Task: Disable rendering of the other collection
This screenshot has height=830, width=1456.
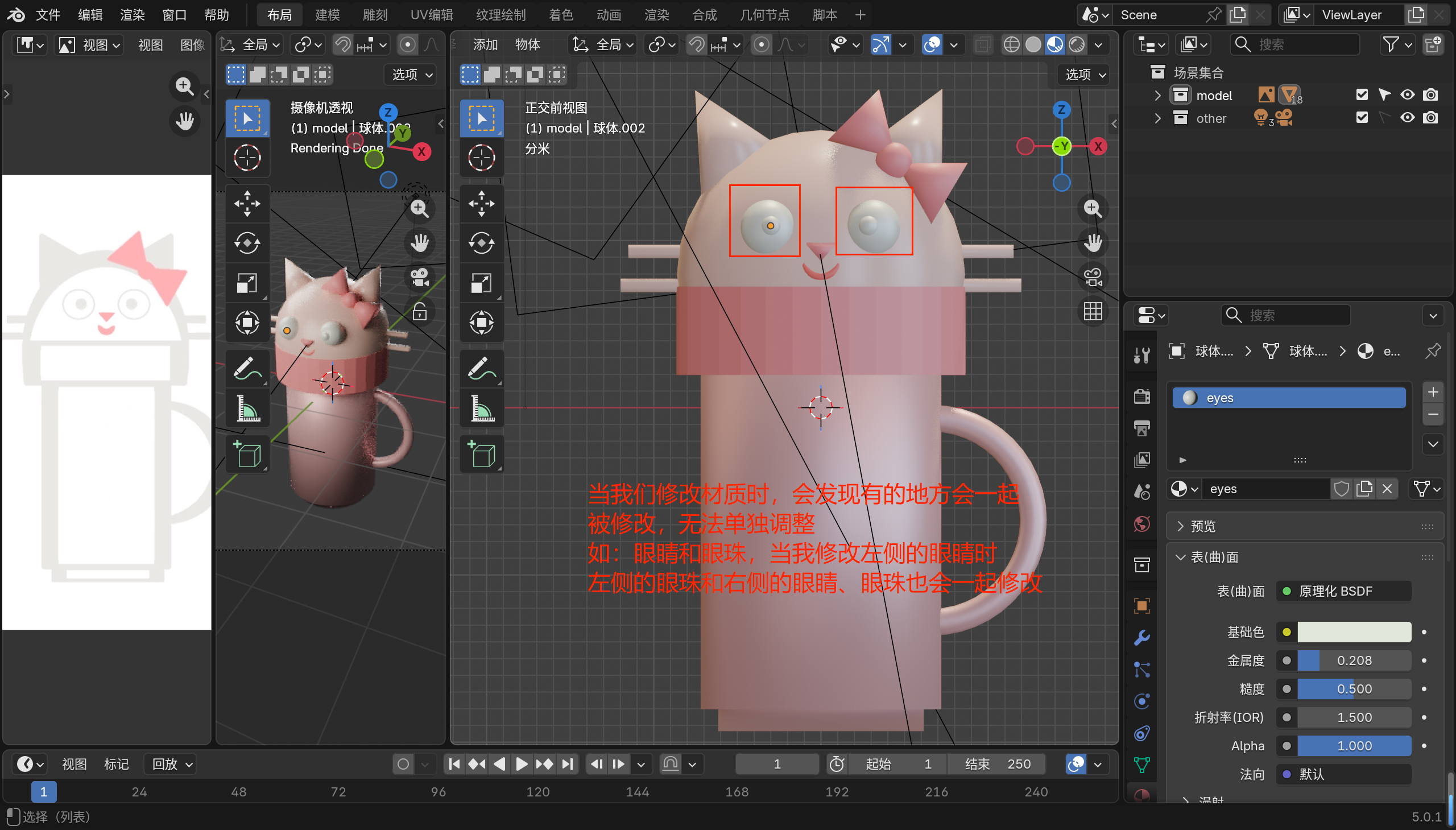Action: coord(1430,118)
